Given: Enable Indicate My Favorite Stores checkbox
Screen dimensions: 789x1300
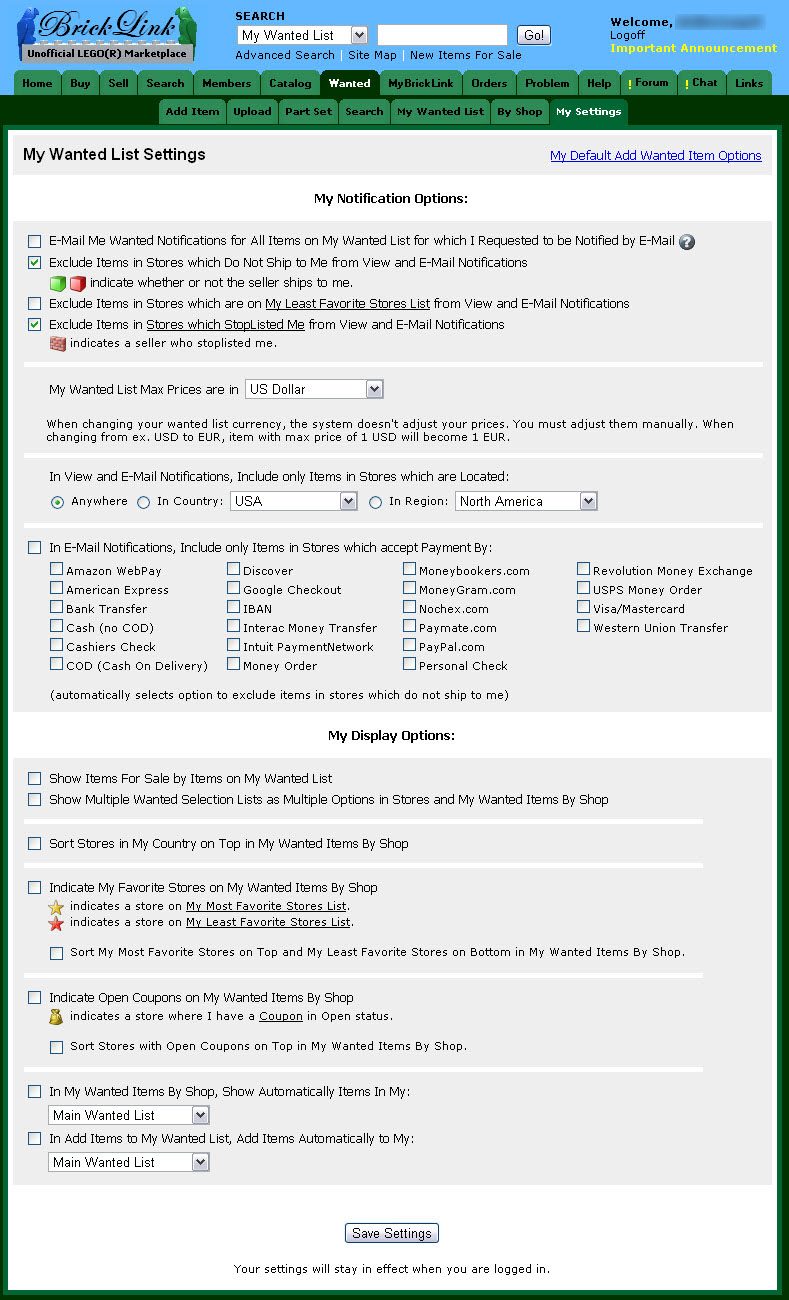Looking at the screenshot, I should 35,888.
